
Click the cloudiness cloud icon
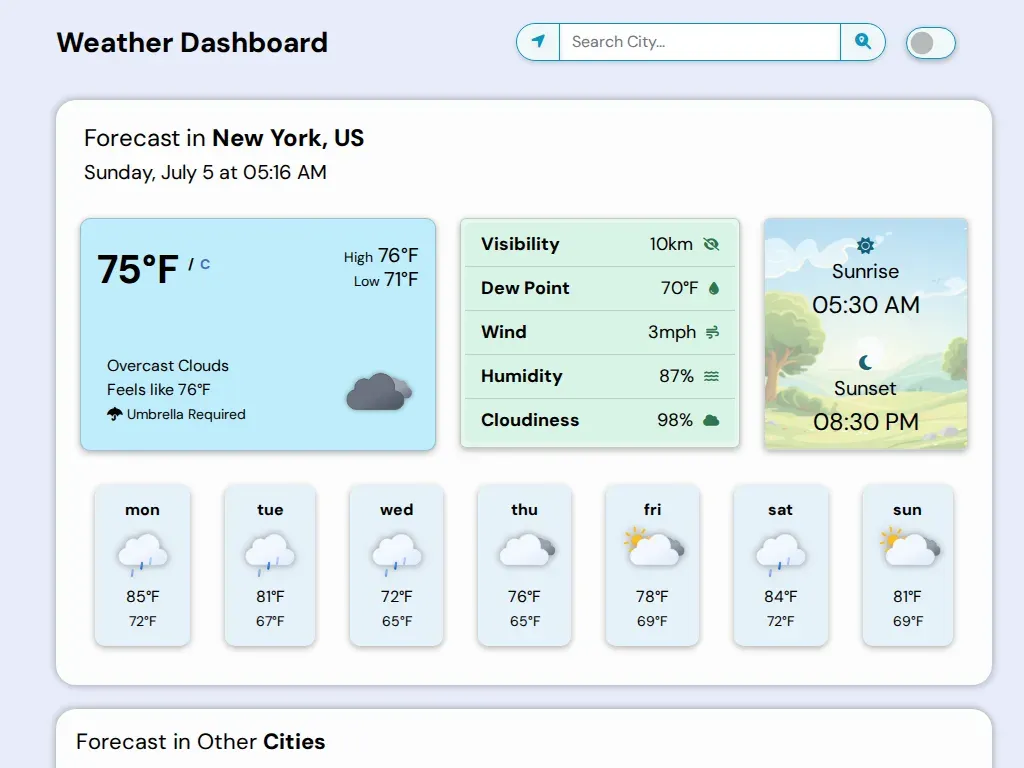[711, 420]
